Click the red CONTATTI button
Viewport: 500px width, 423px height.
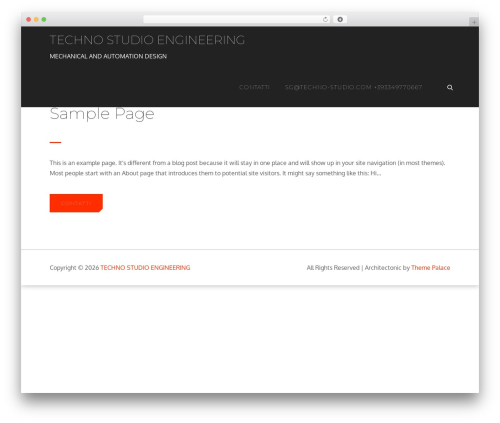[x=76, y=203]
